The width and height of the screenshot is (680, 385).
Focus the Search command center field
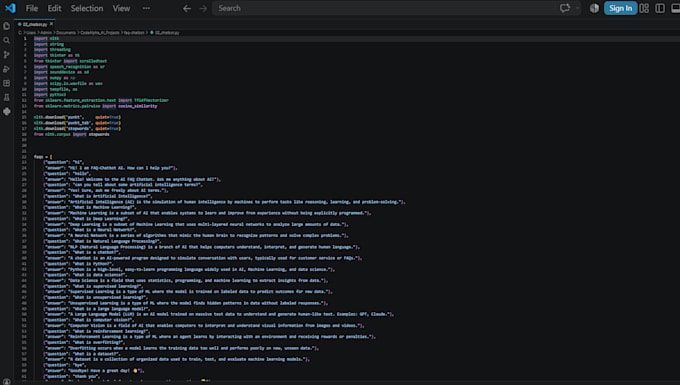(396, 8)
